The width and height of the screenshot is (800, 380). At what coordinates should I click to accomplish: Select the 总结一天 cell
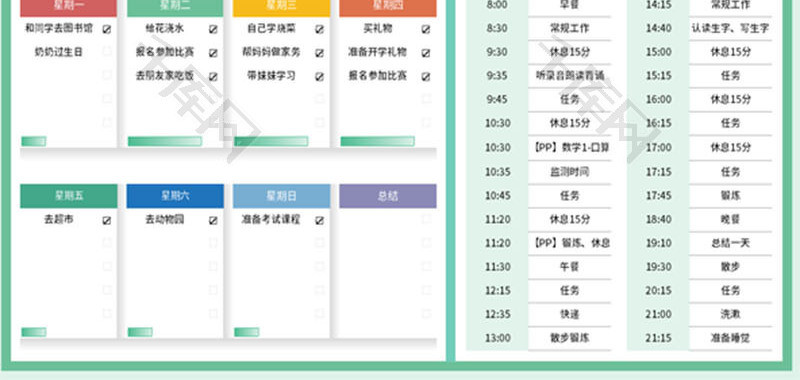tap(730, 243)
